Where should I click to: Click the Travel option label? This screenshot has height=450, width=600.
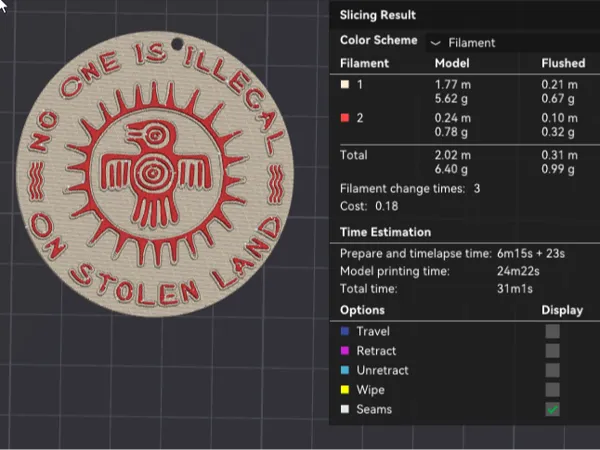click(373, 331)
